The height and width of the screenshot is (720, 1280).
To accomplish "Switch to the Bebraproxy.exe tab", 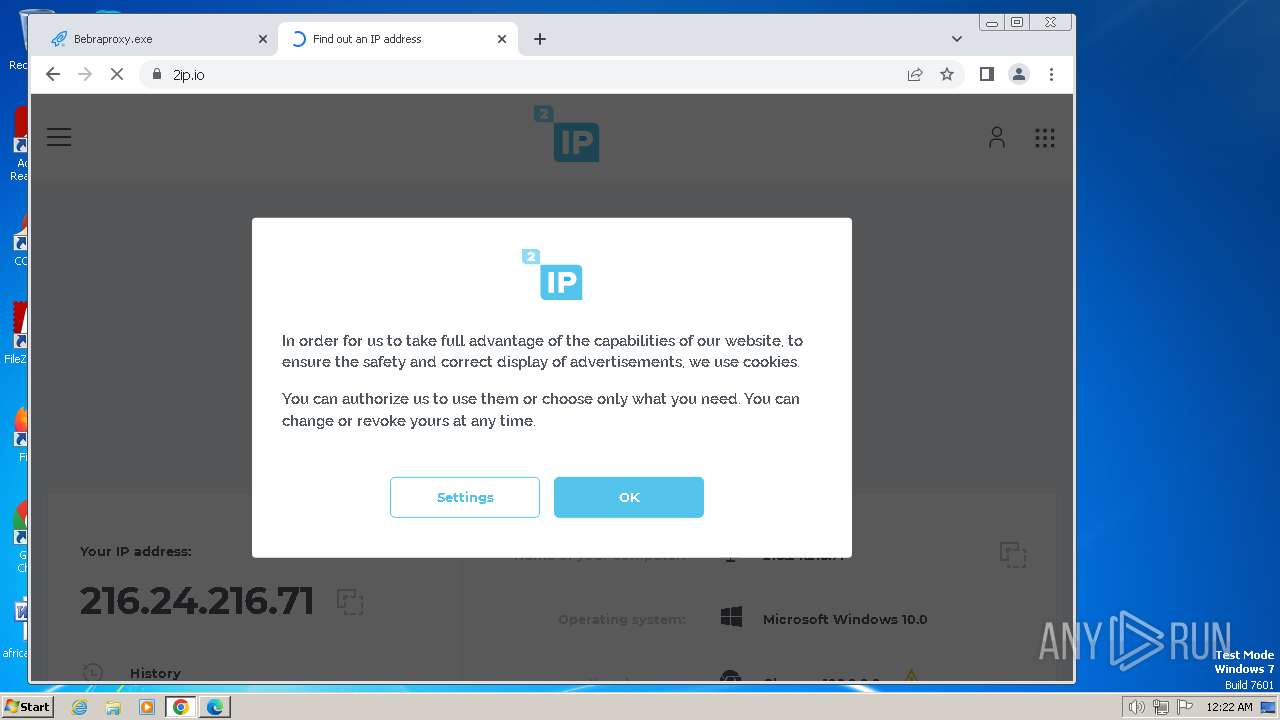I will tap(160, 39).
